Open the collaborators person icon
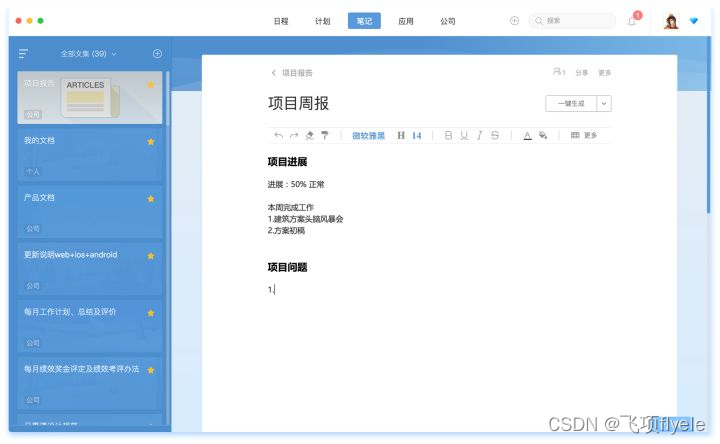The width and height of the screenshot is (720, 444). pos(559,72)
